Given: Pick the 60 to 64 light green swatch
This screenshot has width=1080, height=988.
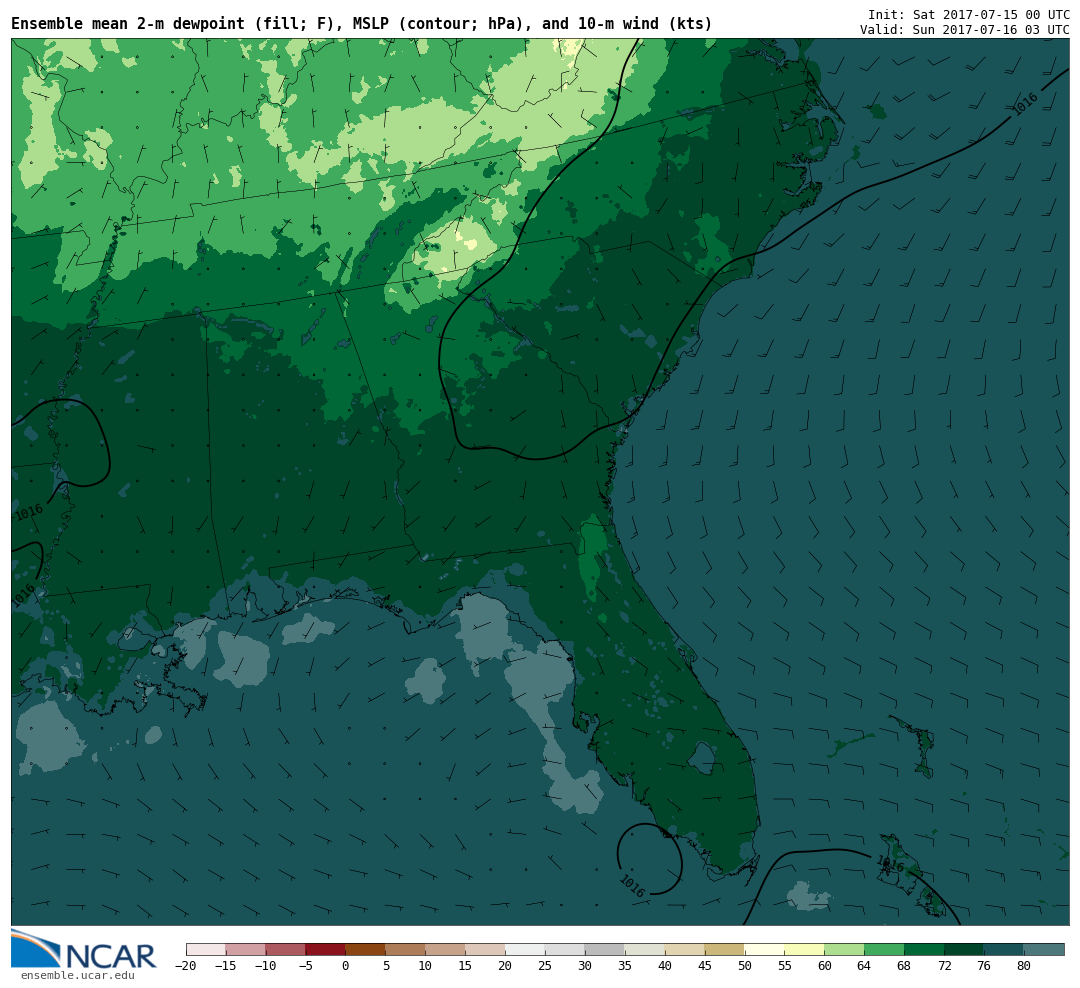Looking at the screenshot, I should [845, 949].
